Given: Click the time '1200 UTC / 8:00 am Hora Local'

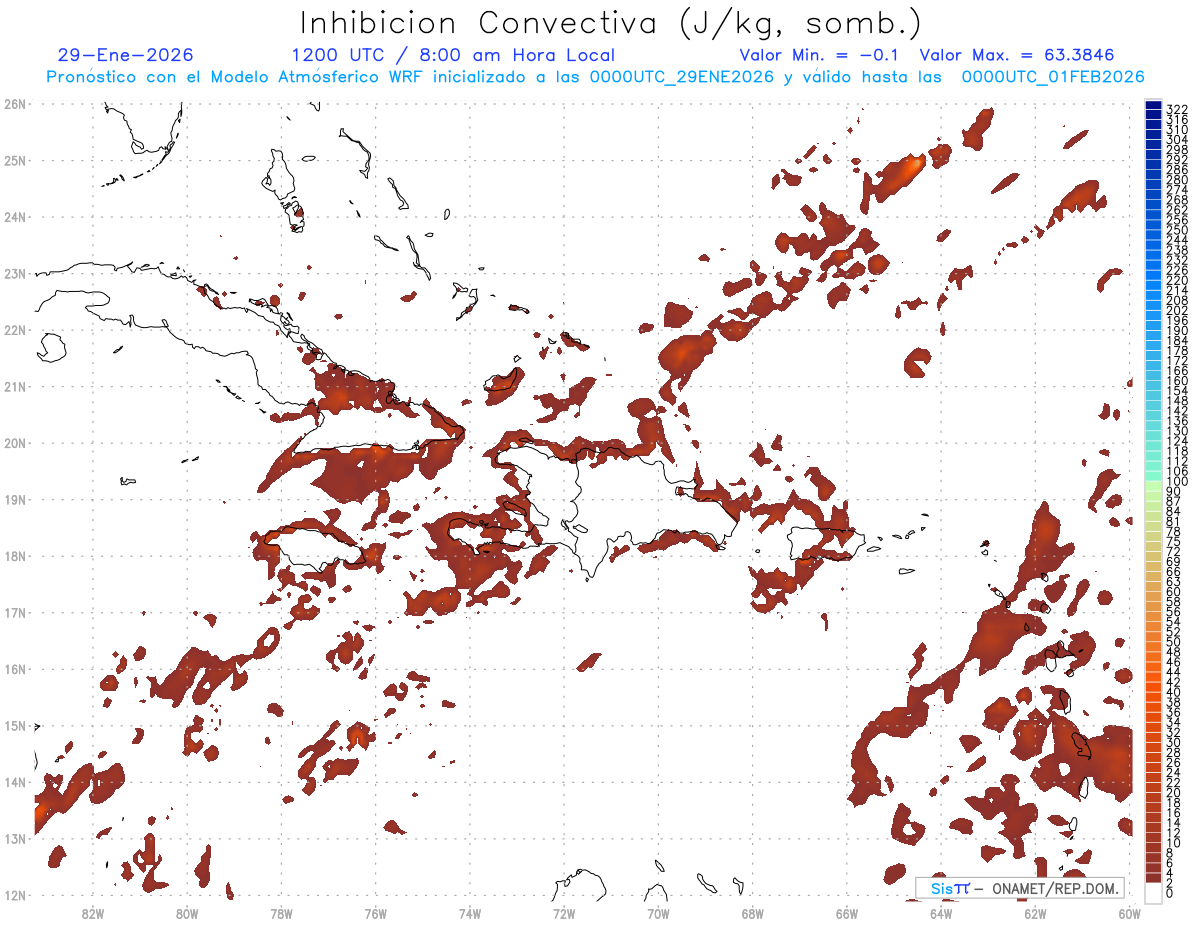Looking at the screenshot, I should pyautogui.click(x=453, y=56).
